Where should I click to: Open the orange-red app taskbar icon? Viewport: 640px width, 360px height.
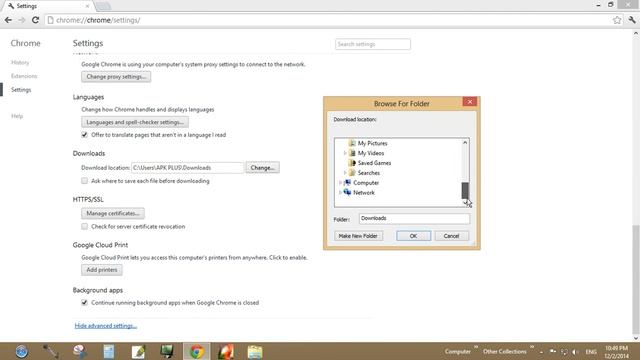click(225, 351)
